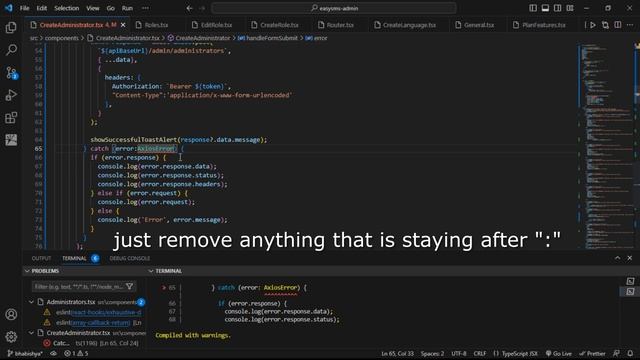Collapse the CreateAdministrator.tsx problems group
640x360 pixels.
[x=31, y=333]
